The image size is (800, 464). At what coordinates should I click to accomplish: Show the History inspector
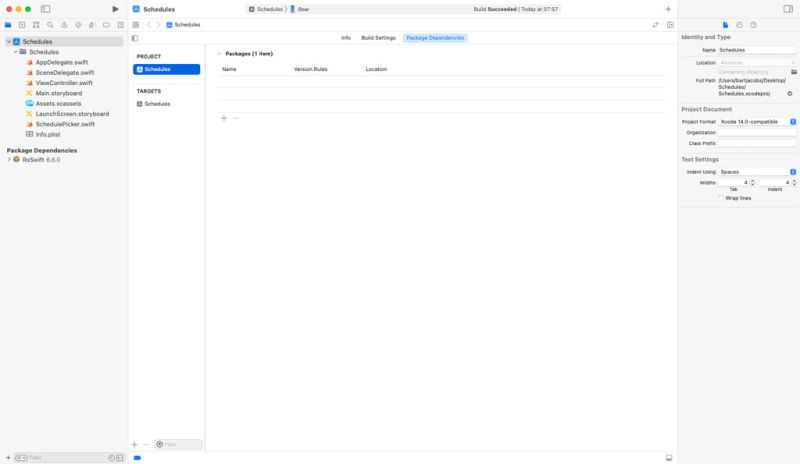pos(739,25)
